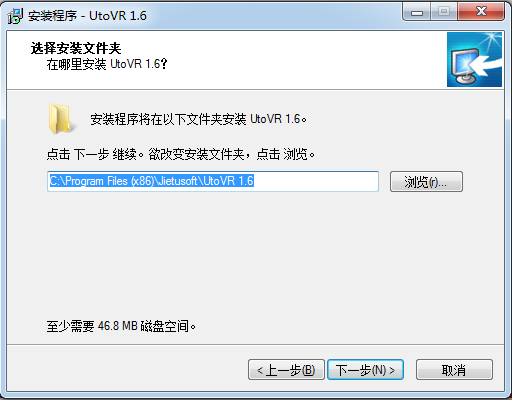Click the 选择安装文件夹 heading

pyautogui.click(x=76, y=48)
